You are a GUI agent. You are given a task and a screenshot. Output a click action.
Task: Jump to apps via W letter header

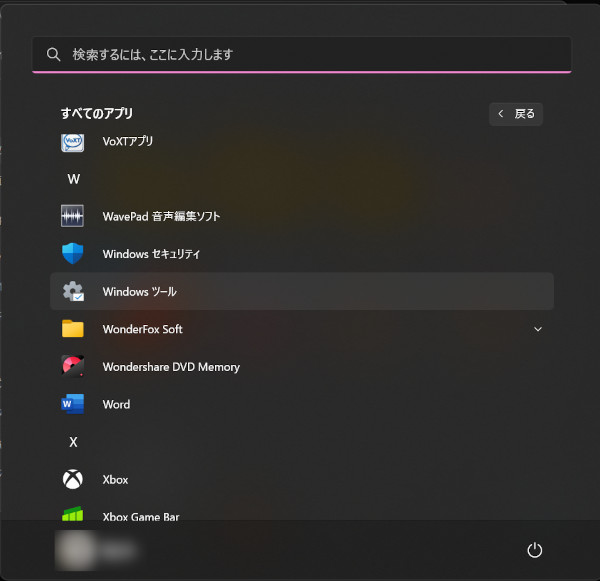(74, 179)
